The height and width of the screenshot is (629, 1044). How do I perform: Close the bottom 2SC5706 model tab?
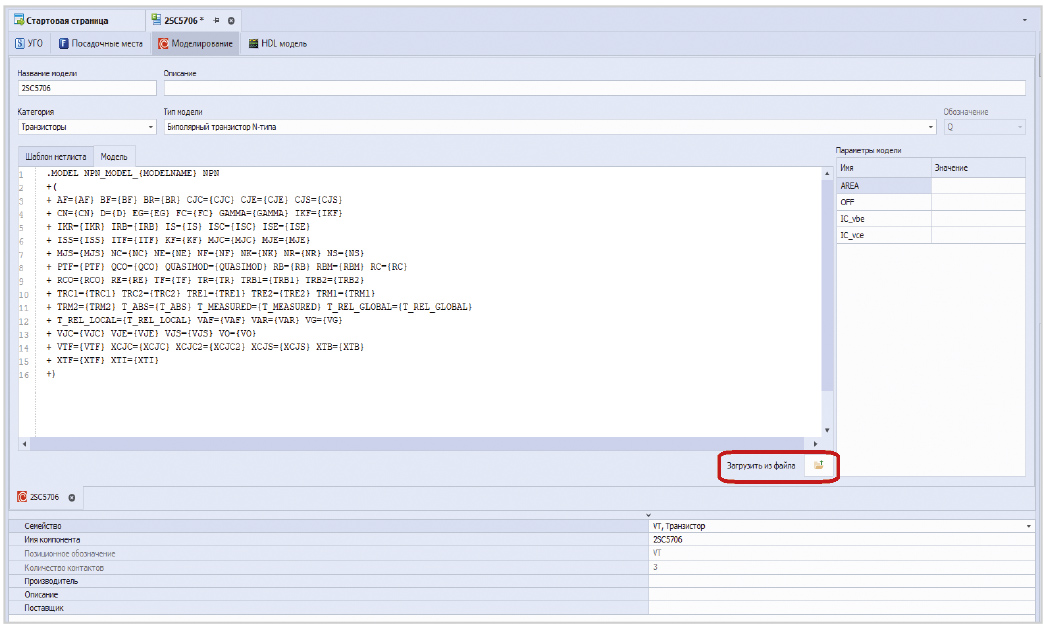pos(71,497)
